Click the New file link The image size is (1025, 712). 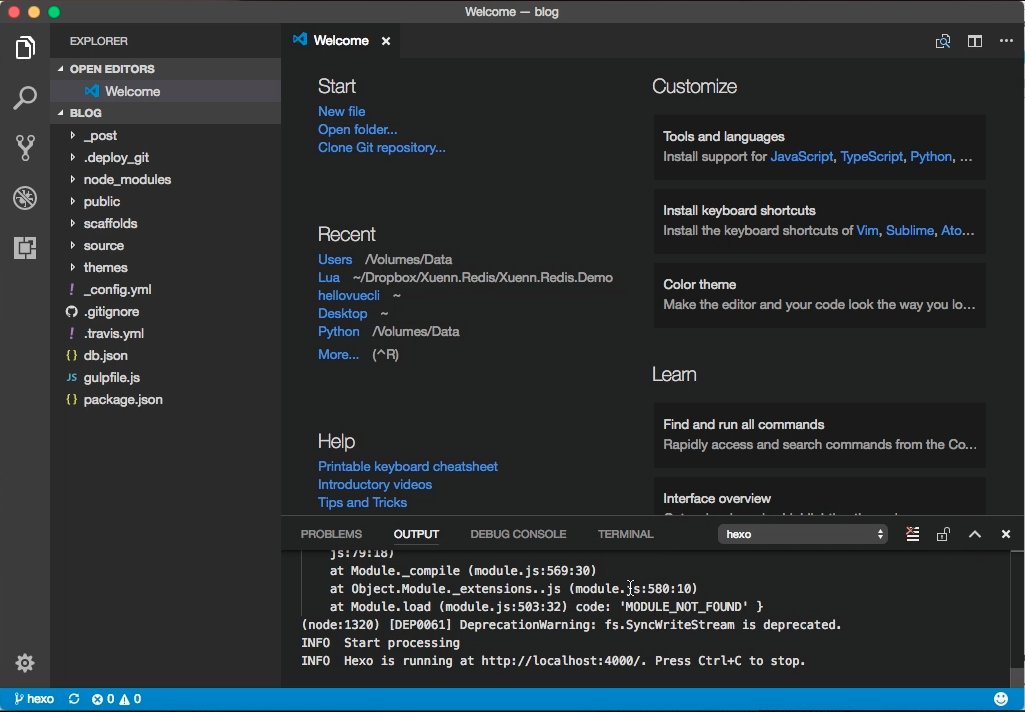coord(341,111)
